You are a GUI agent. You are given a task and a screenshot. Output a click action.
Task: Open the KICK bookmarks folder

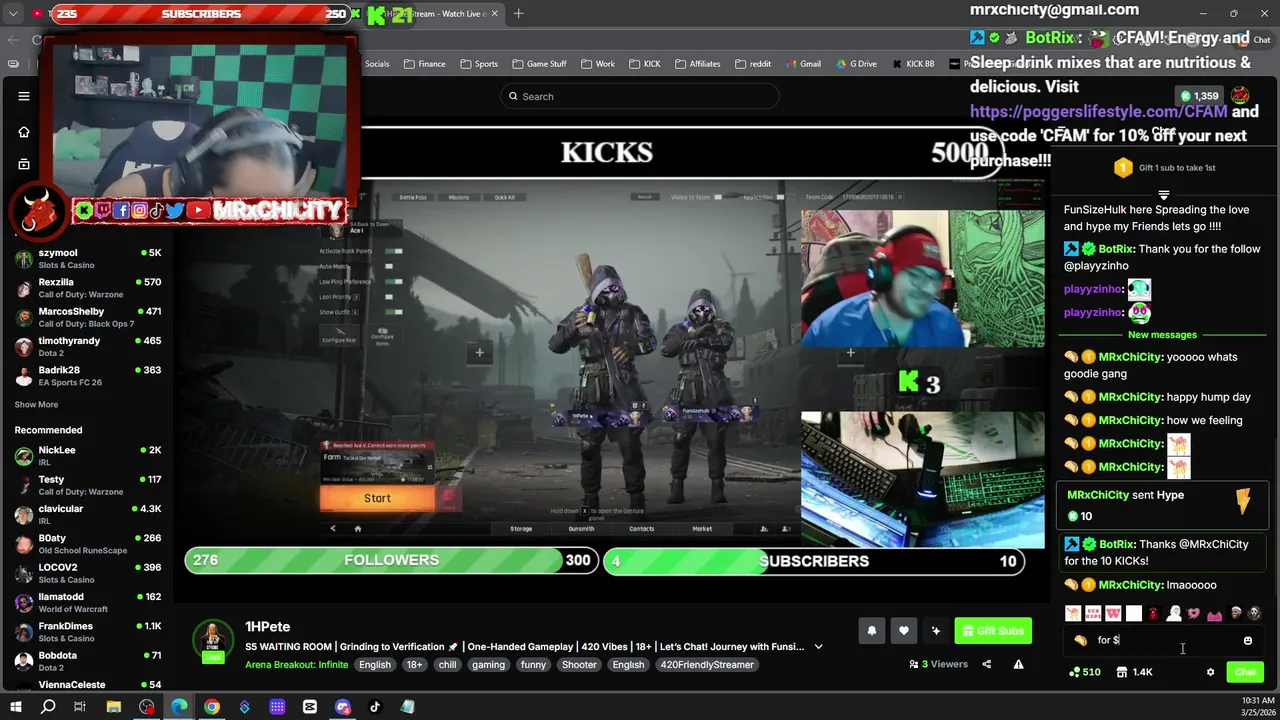point(645,64)
